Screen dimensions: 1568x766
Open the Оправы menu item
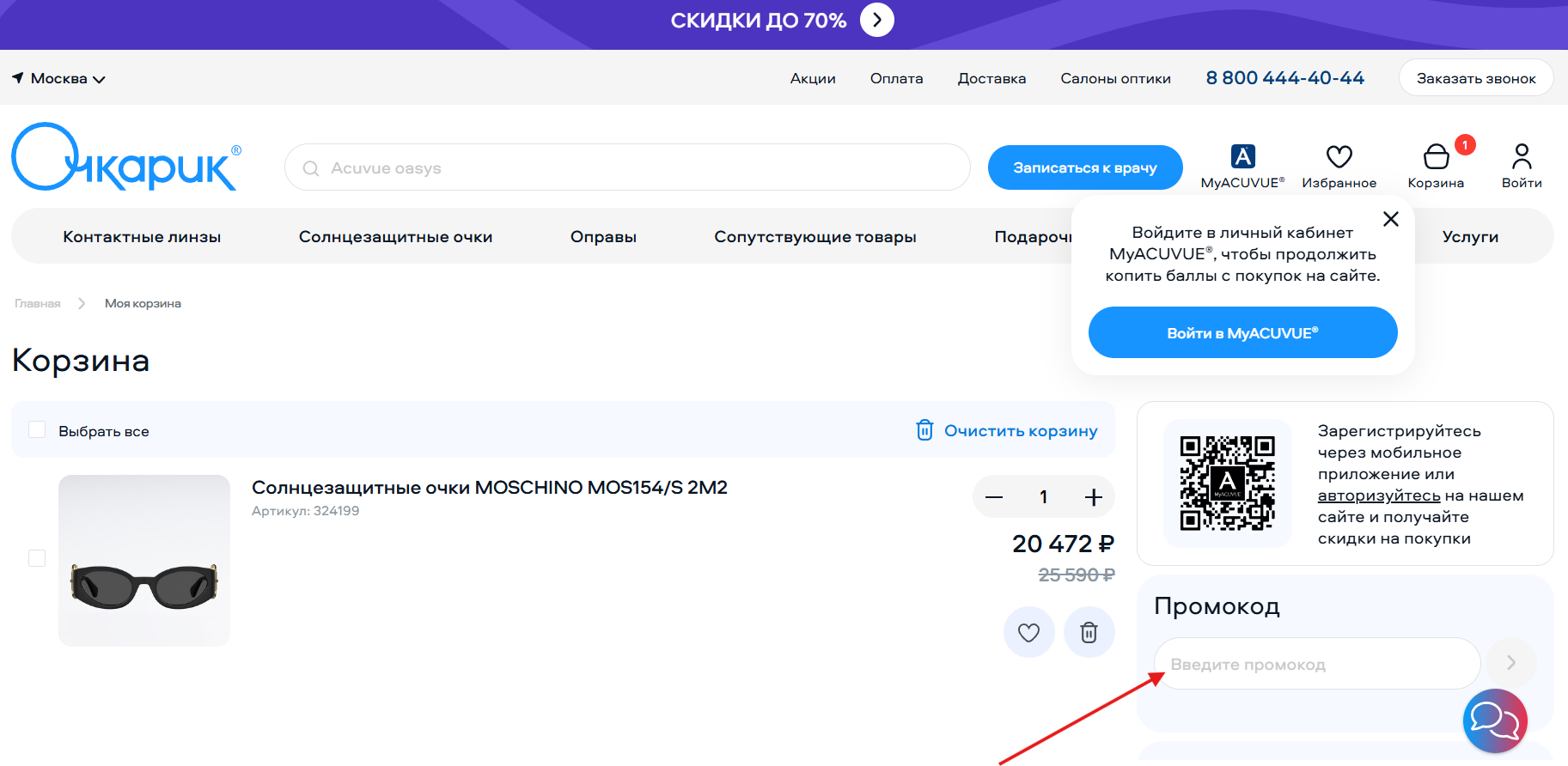603,236
